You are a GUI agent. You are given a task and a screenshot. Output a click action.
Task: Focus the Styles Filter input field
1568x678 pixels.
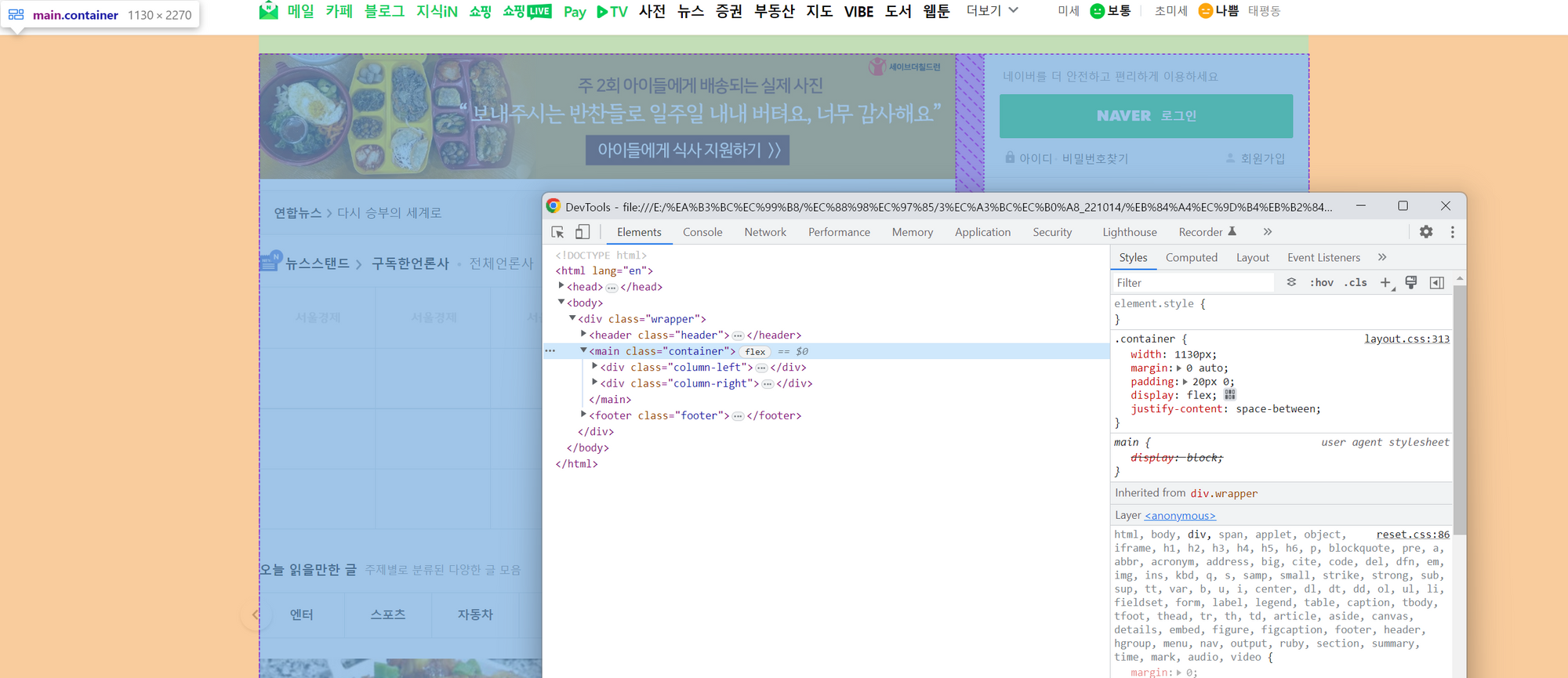pos(1192,282)
